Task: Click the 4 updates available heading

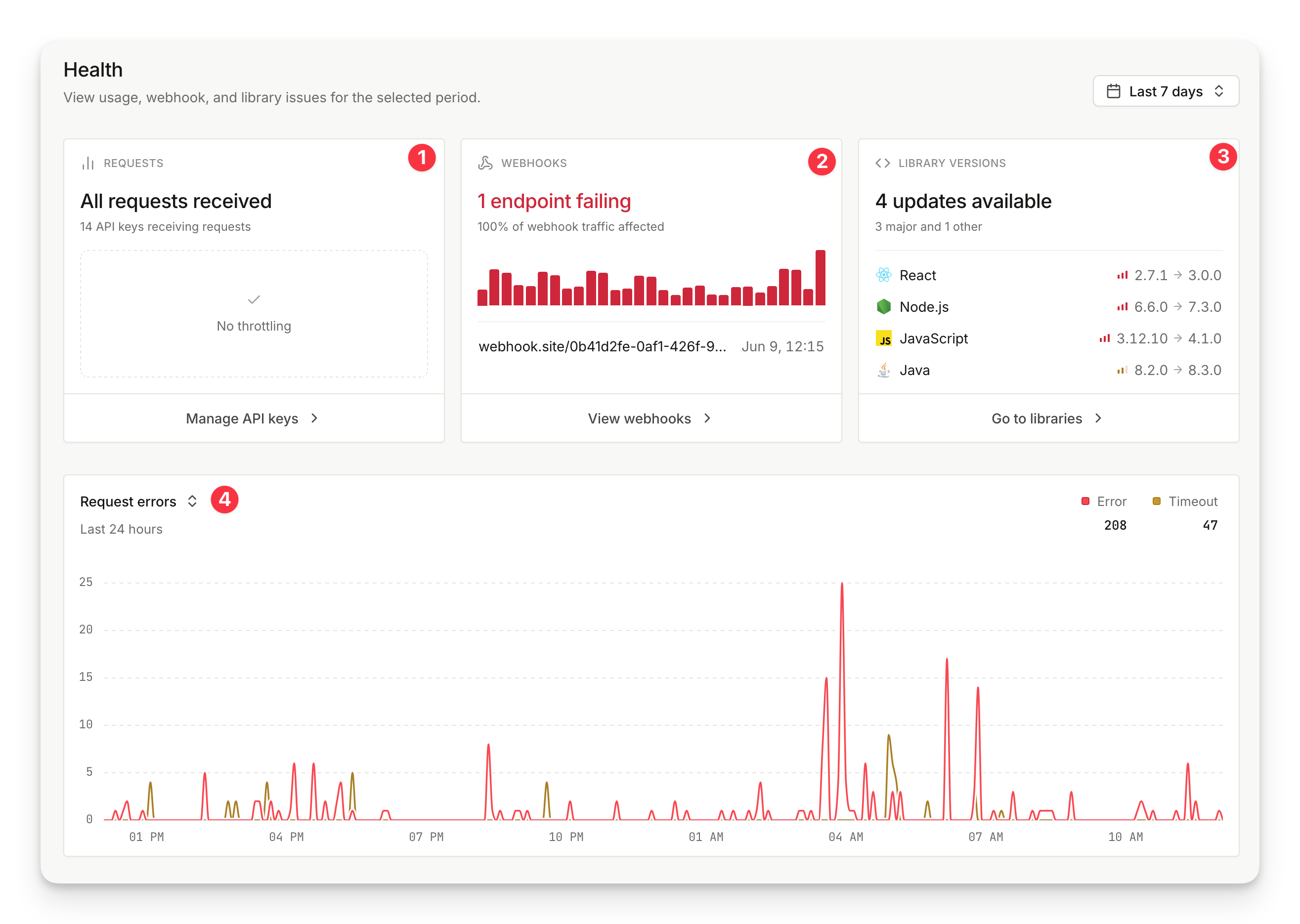Action: point(963,202)
